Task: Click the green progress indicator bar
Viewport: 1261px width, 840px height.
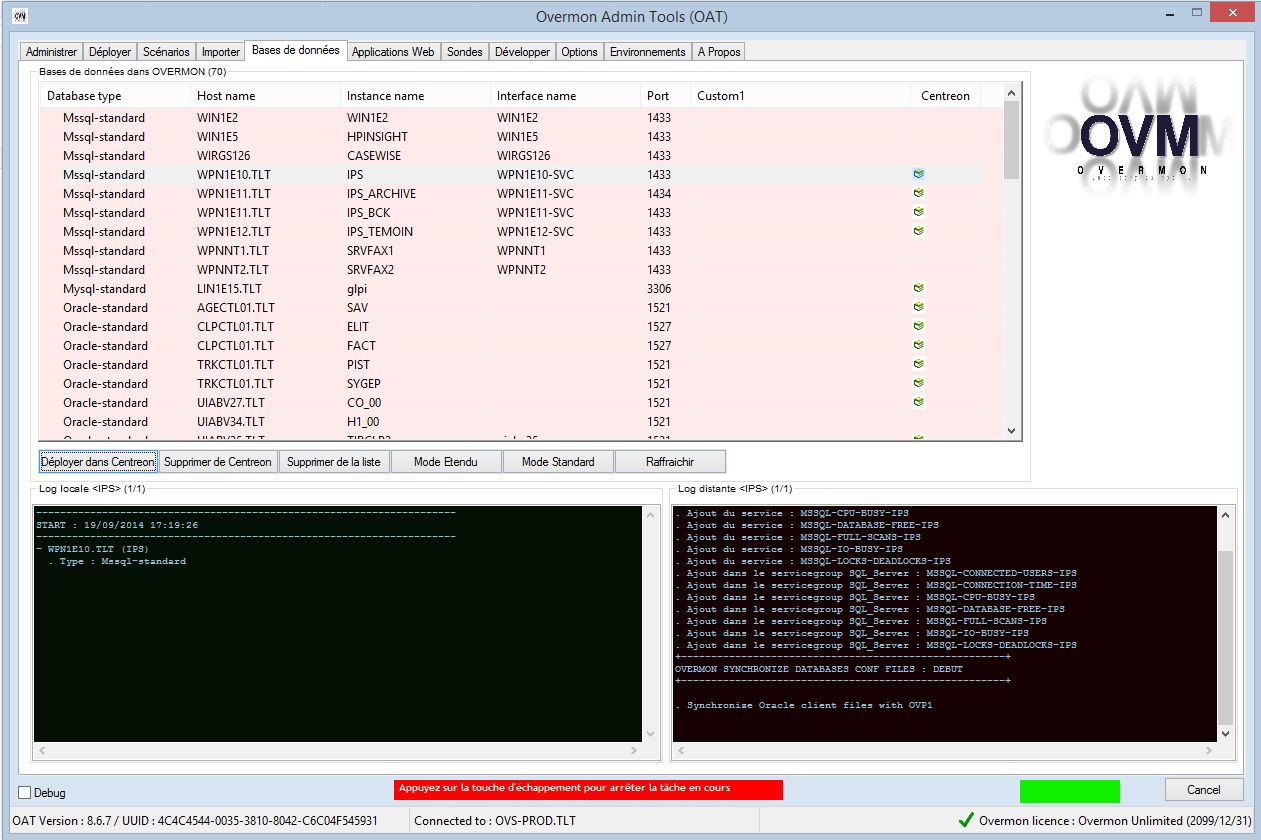Action: click(1069, 791)
